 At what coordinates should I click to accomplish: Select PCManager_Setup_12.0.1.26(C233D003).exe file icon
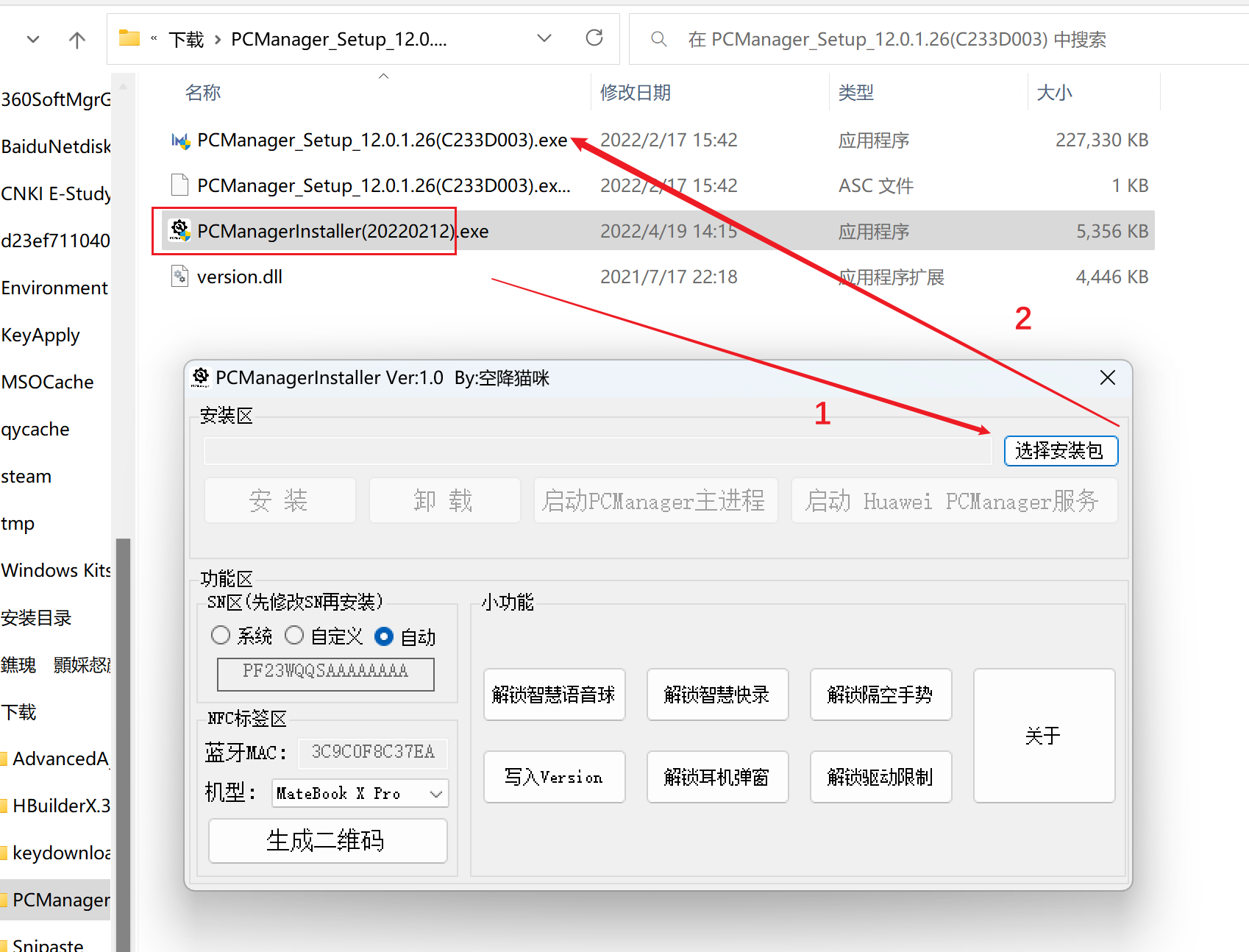point(180,140)
